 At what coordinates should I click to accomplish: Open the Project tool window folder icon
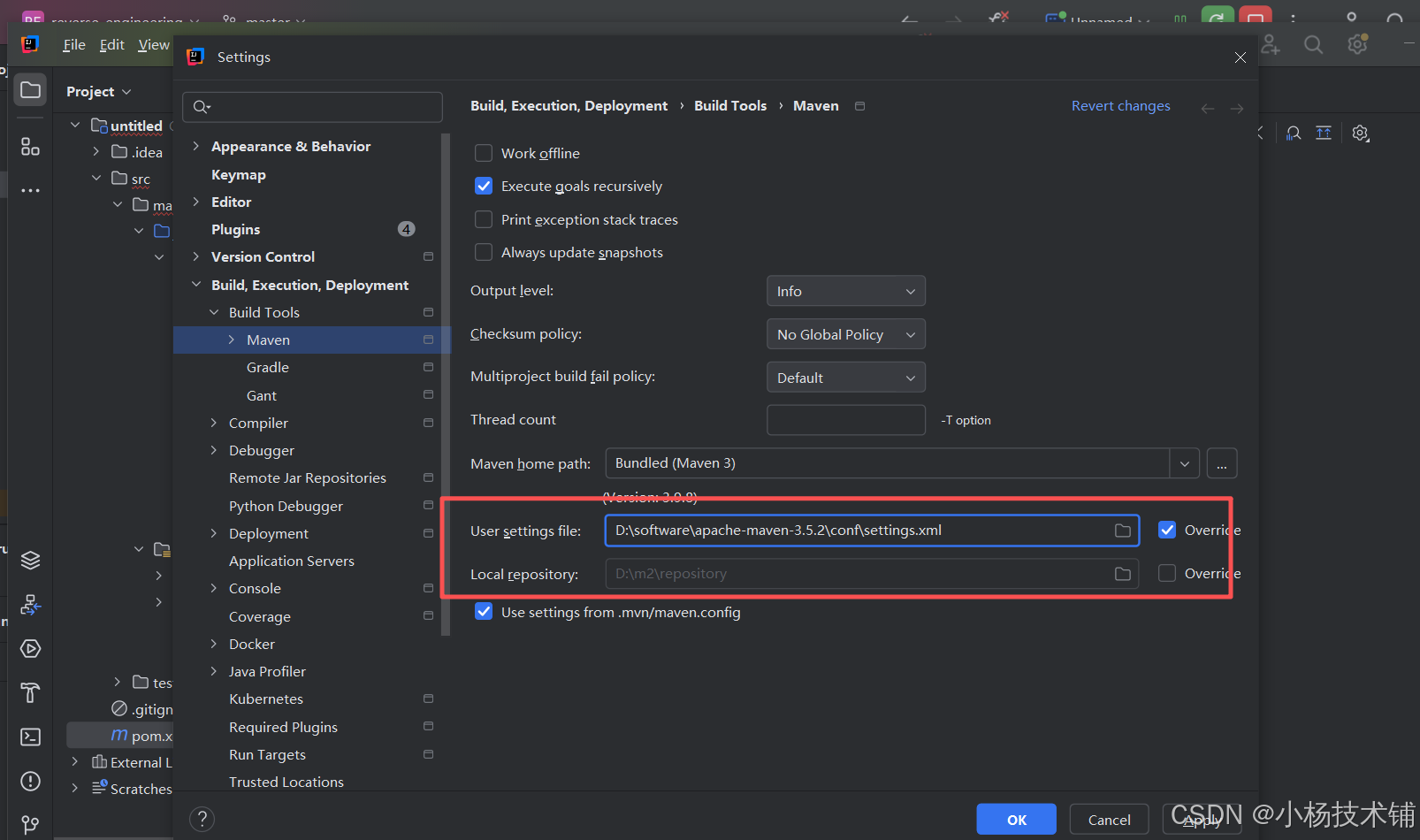[30, 90]
